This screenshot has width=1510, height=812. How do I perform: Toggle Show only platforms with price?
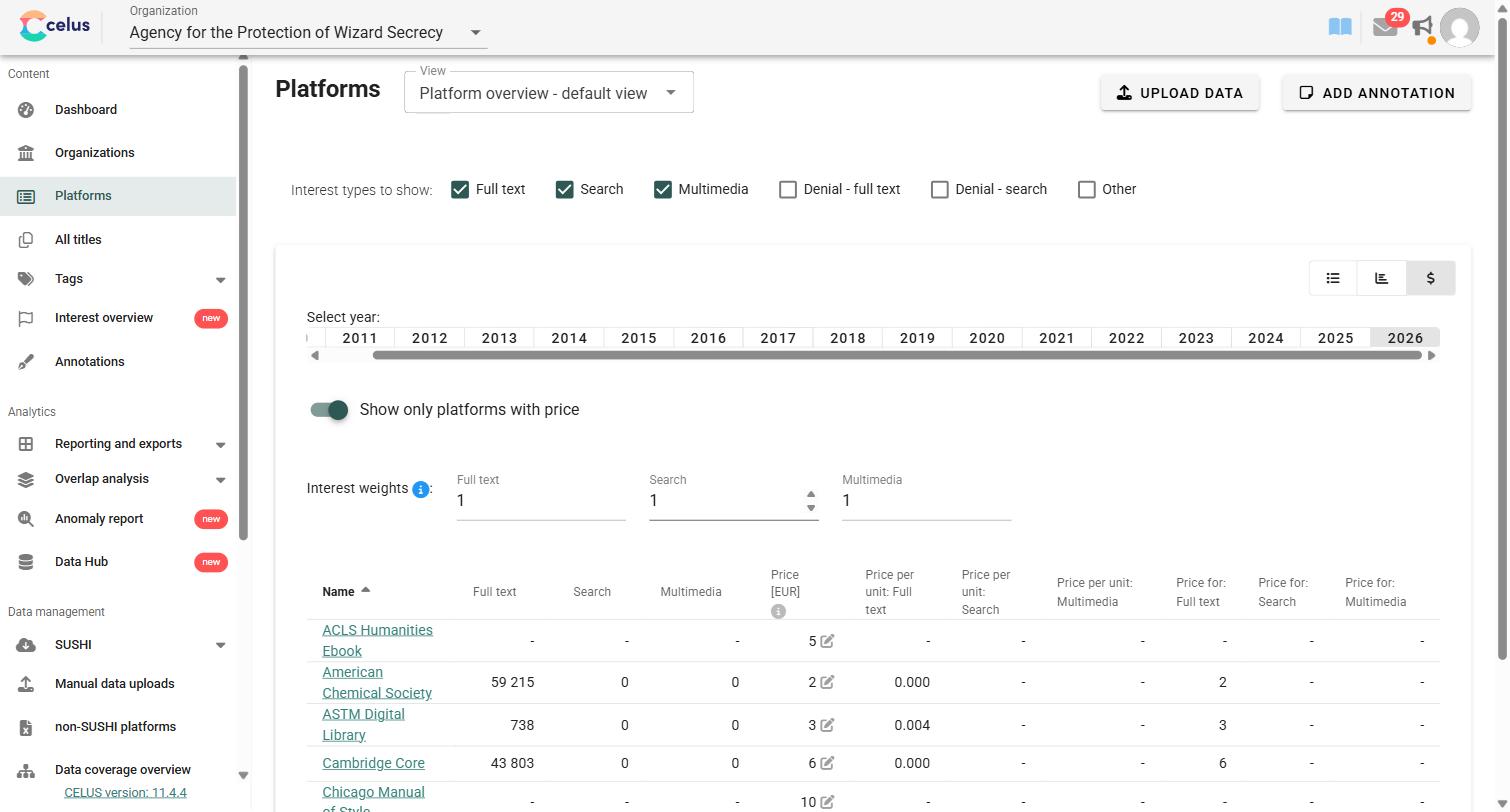[x=329, y=410]
